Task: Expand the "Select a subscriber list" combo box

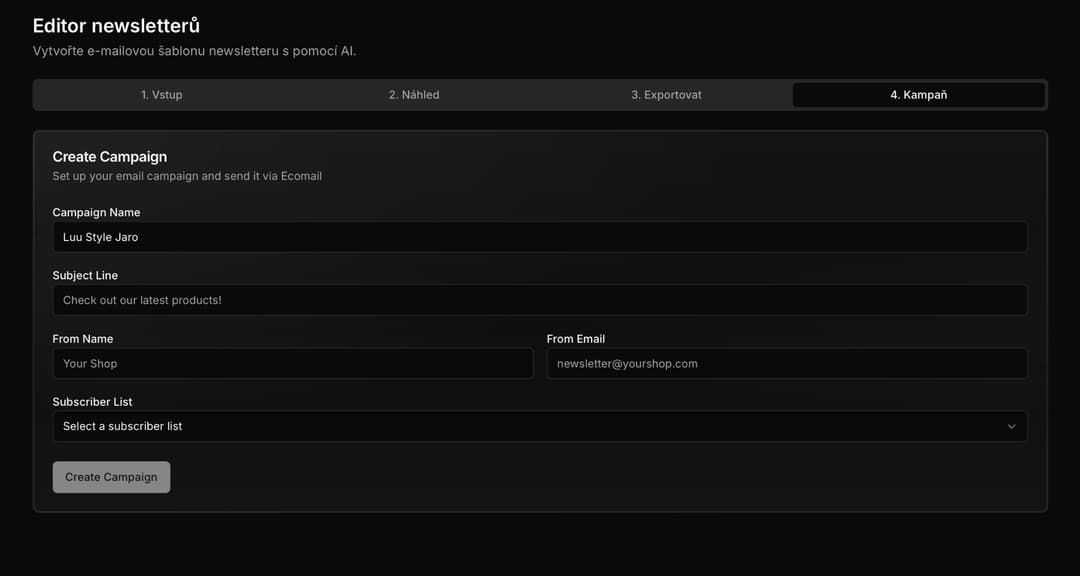Action: (540, 425)
